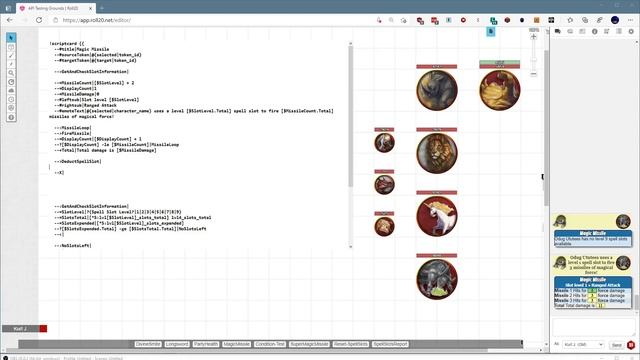Viewport: 640px width, 360px height.
Task: Select the small token left of the lion
Action: [384, 143]
